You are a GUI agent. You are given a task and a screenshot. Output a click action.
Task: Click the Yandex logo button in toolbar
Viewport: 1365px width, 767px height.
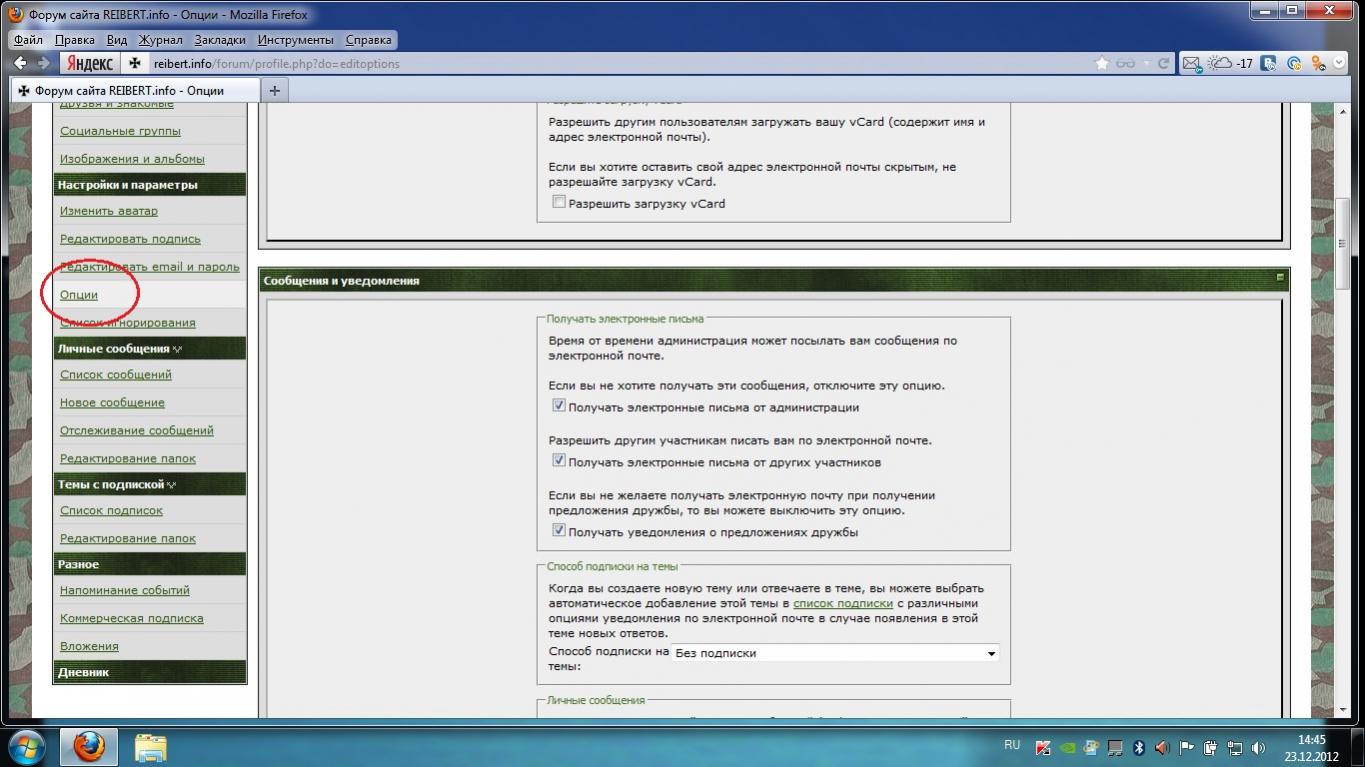click(90, 63)
